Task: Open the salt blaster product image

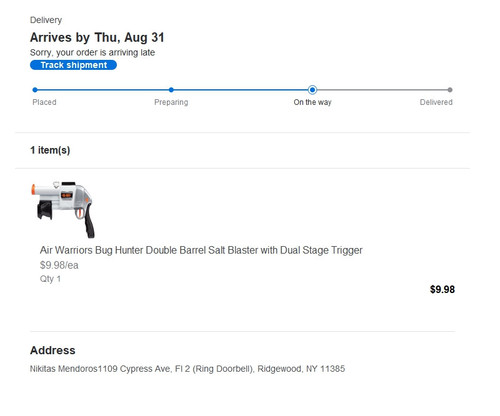Action: pos(63,210)
